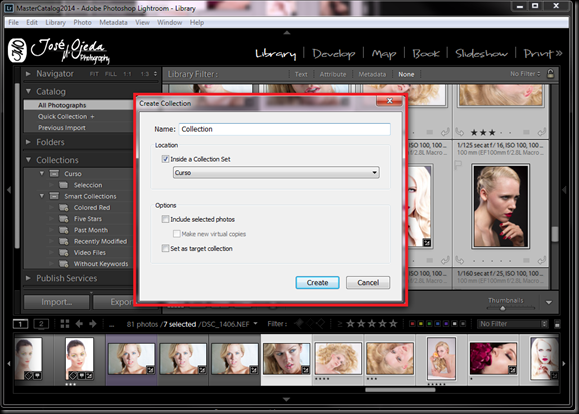Open the filmstrip No Filter preset dropdown
This screenshot has width=579, height=414.
tap(513, 324)
